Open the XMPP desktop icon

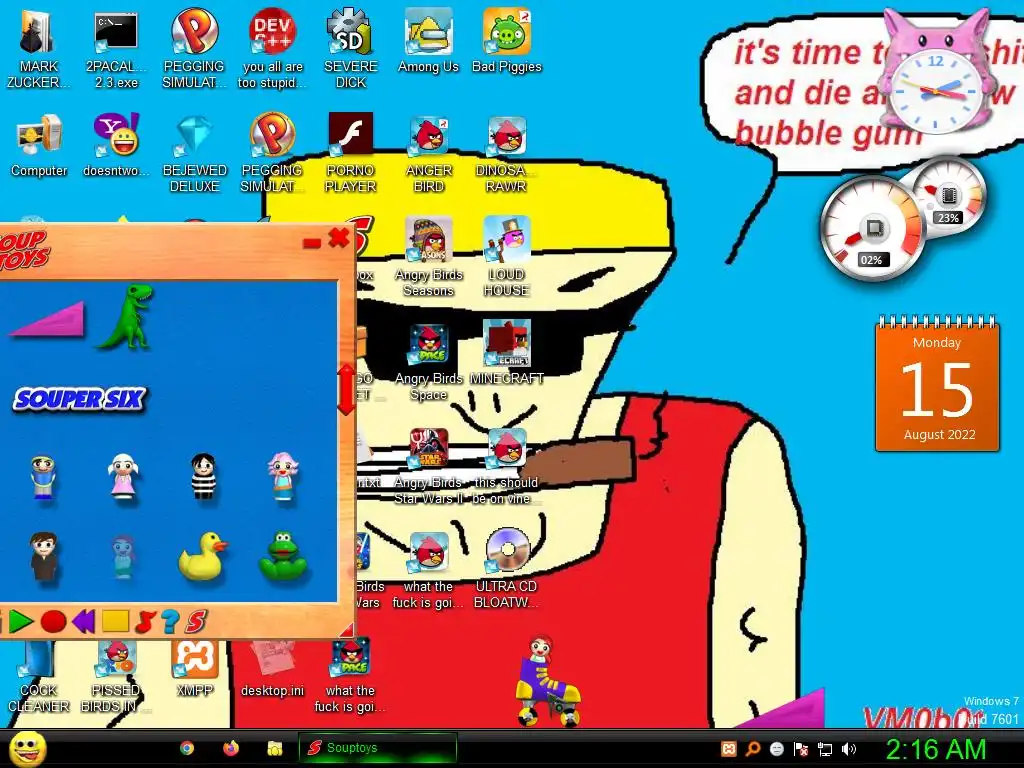tap(194, 666)
